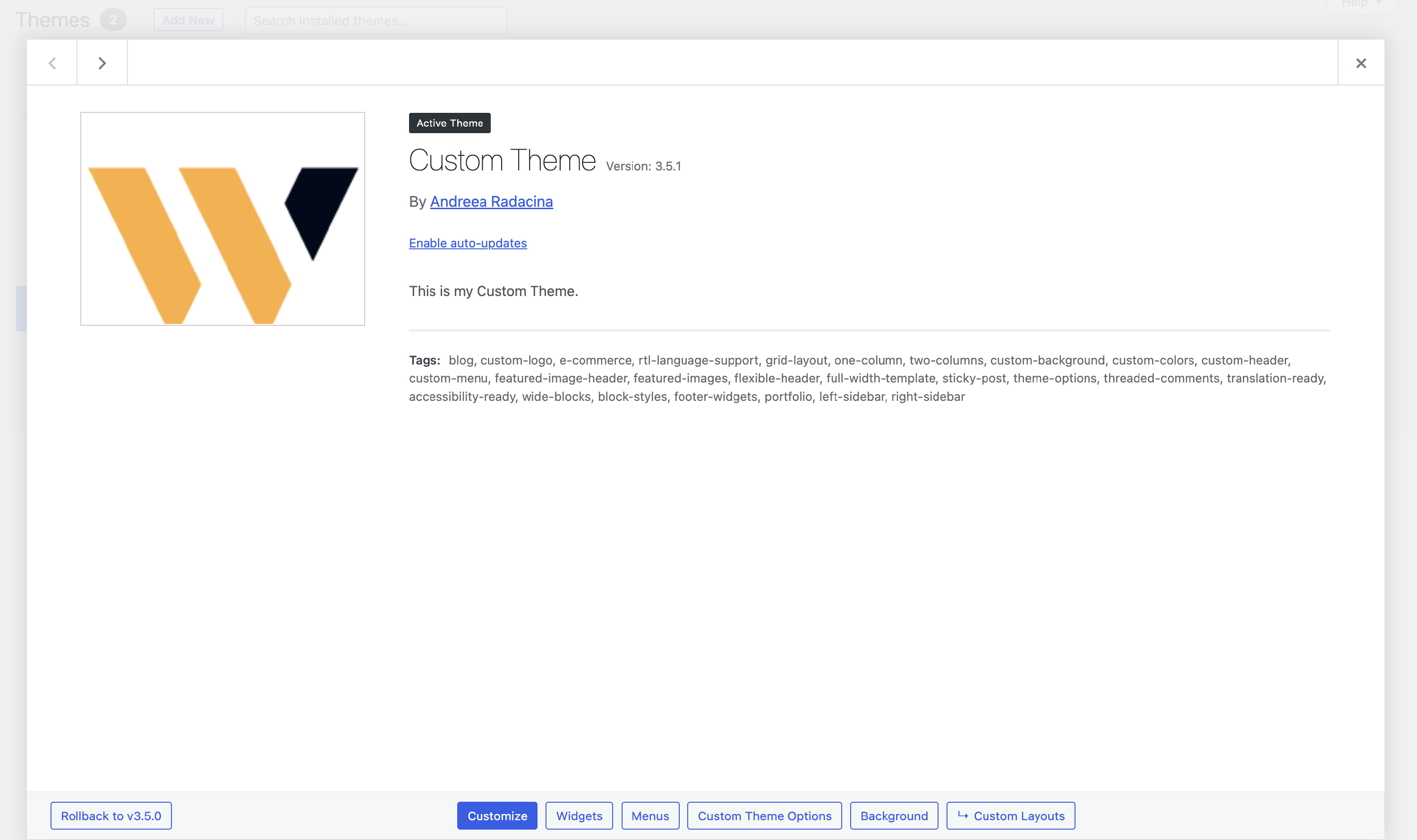Click Rollback to v3.5.0
This screenshot has height=840, width=1417.
111,815
